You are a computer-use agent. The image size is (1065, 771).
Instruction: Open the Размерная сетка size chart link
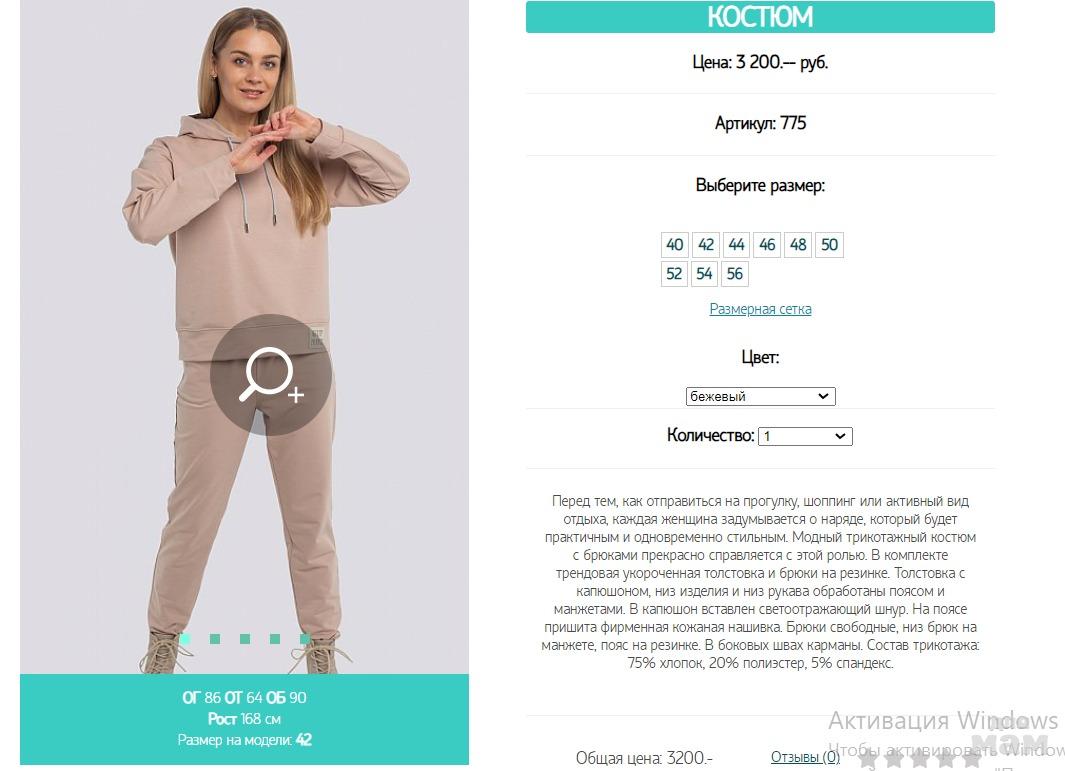[760, 309]
